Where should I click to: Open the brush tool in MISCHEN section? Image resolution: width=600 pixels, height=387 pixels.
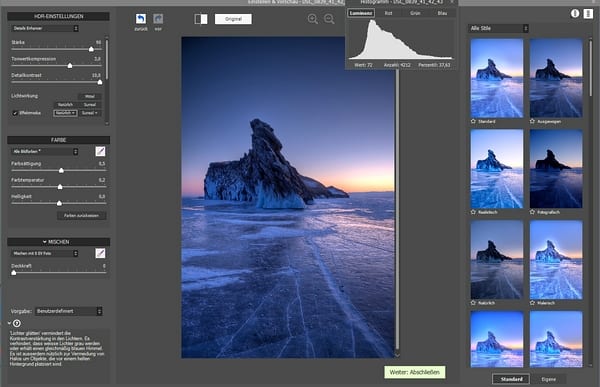click(x=100, y=253)
